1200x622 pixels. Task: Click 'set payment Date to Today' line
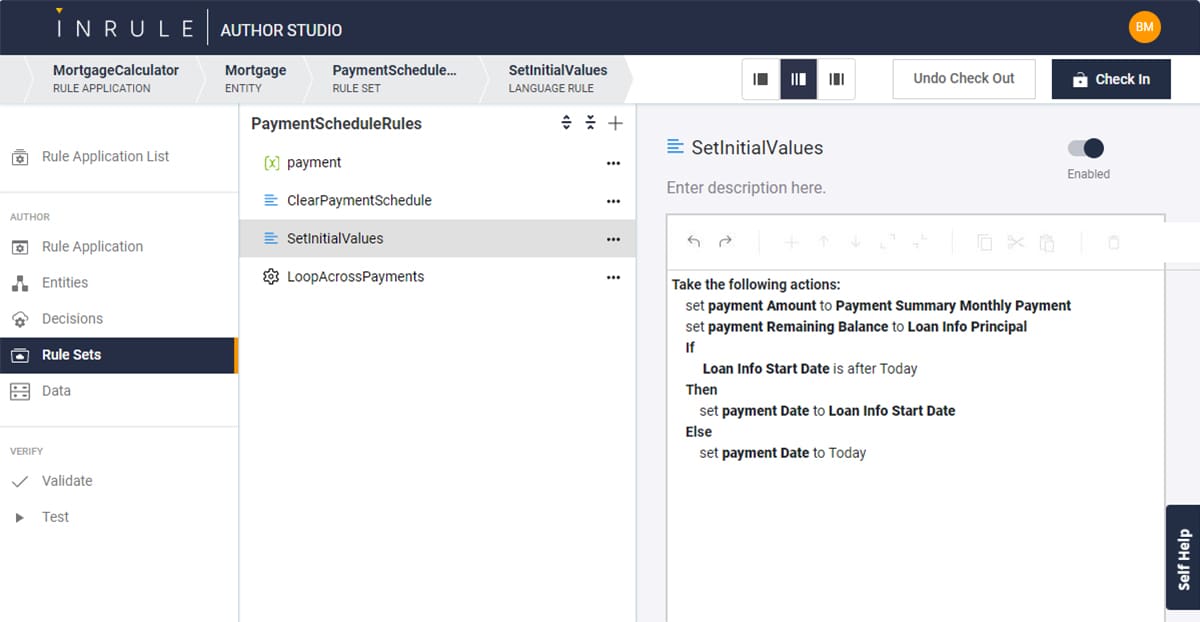click(782, 453)
